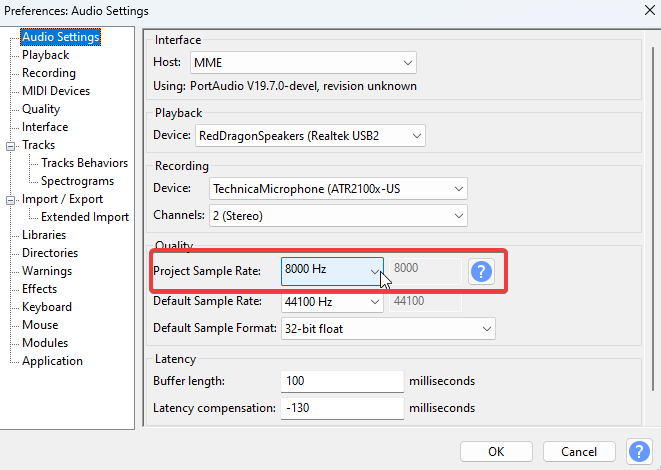Image resolution: width=661 pixels, height=470 pixels.
Task: Open the Default Sample Format dropdown
Action: pyautogui.click(x=388, y=329)
